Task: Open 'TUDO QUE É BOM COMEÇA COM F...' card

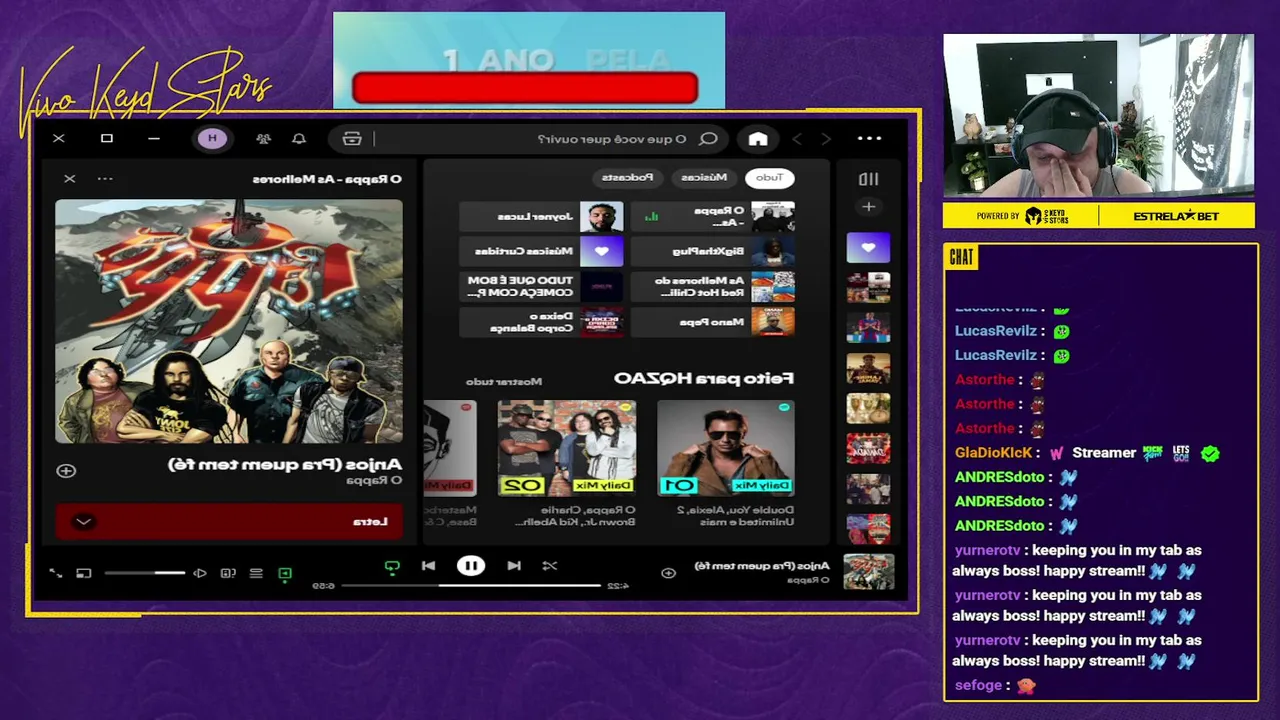Action: tap(541, 287)
